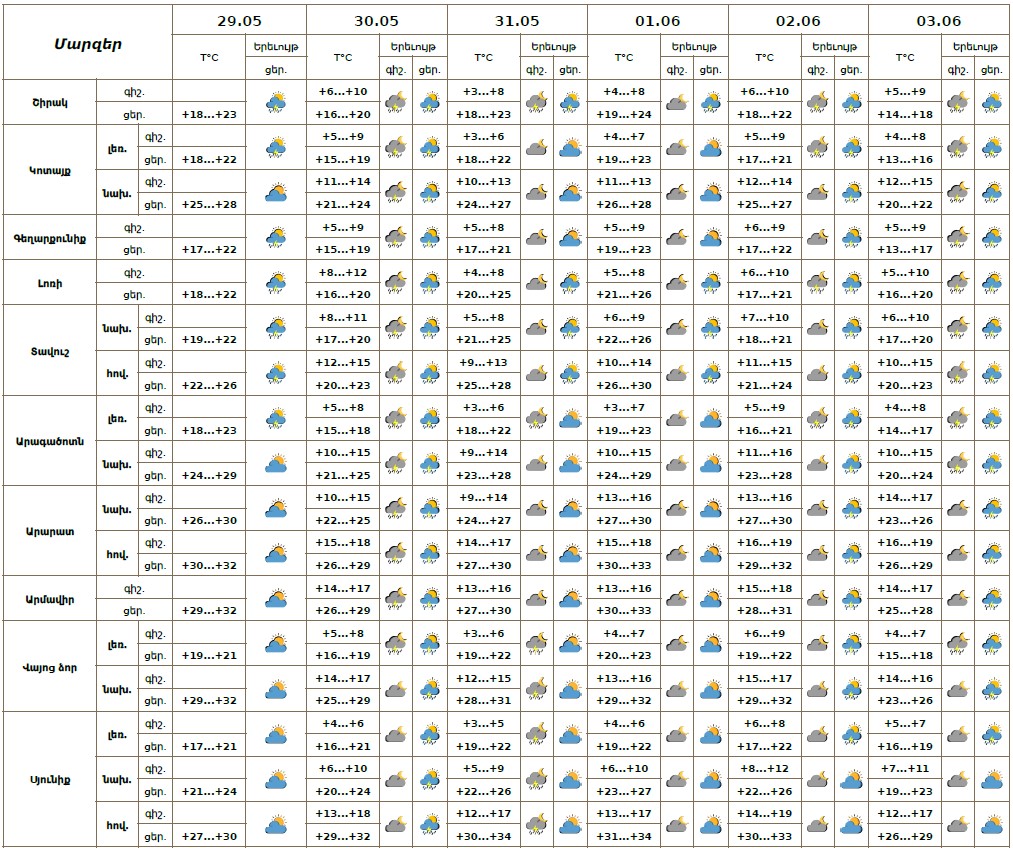Image resolution: width=1013 pixels, height=848 pixels.
Task: Click Լոռի night weather icon for 30.05
Action: (396, 283)
